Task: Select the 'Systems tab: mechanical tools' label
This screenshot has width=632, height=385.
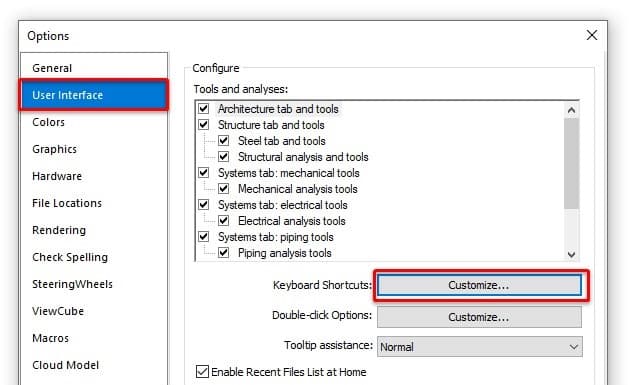Action: point(289,173)
